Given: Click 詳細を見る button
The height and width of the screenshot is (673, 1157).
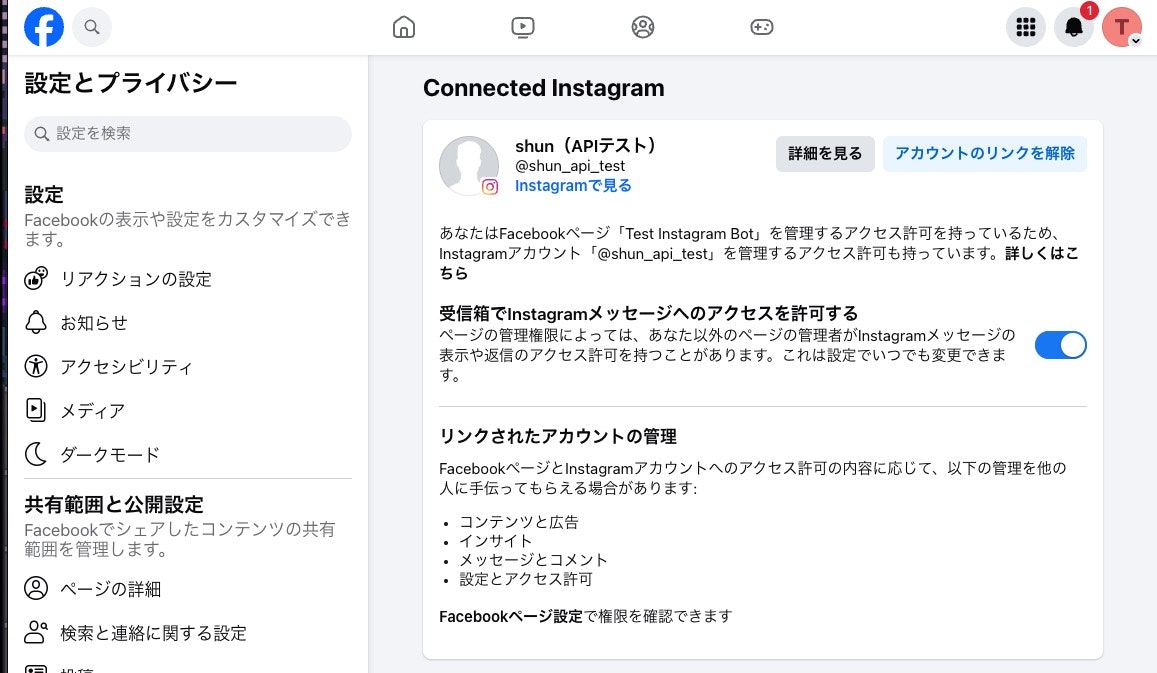Looking at the screenshot, I should click(825, 153).
